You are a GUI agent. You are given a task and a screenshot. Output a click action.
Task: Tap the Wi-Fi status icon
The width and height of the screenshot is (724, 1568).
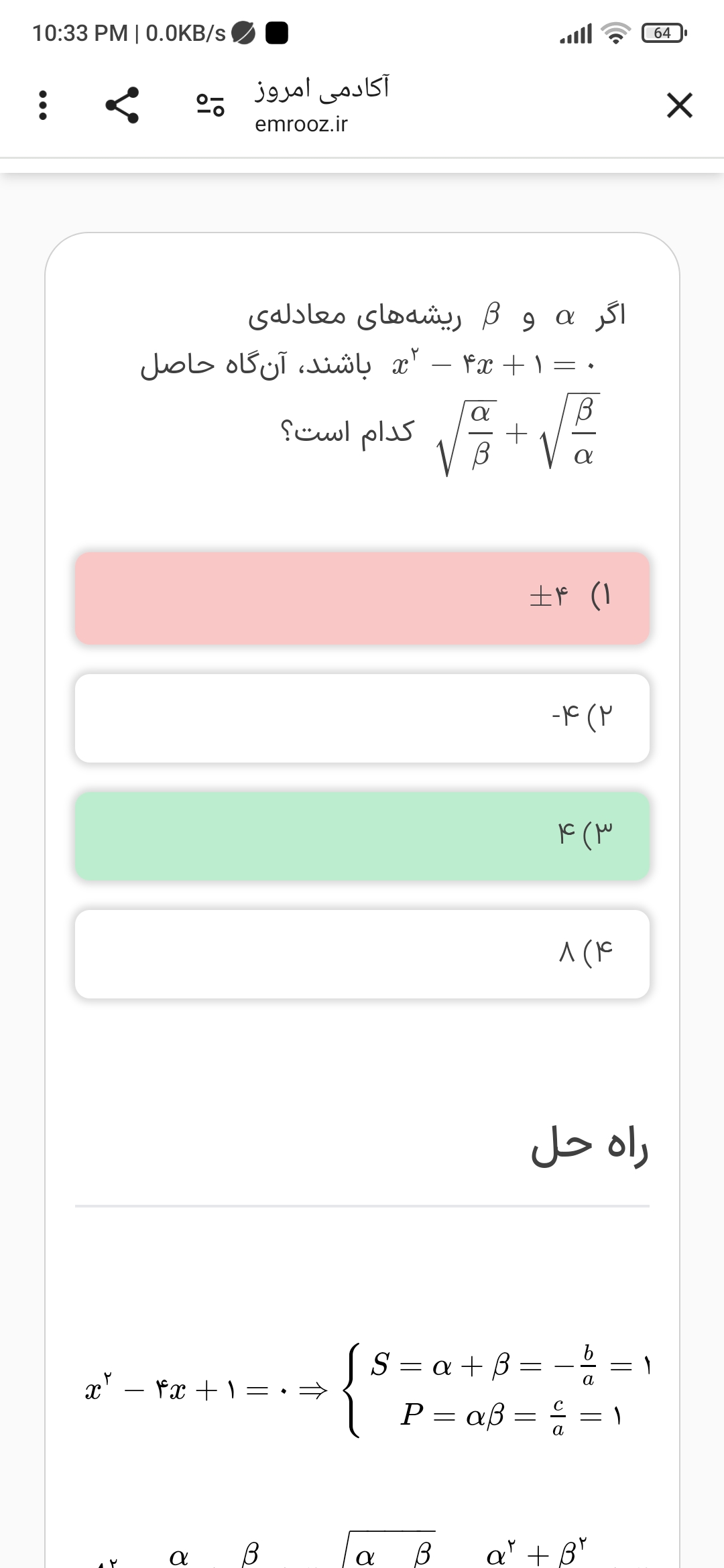tap(615, 32)
